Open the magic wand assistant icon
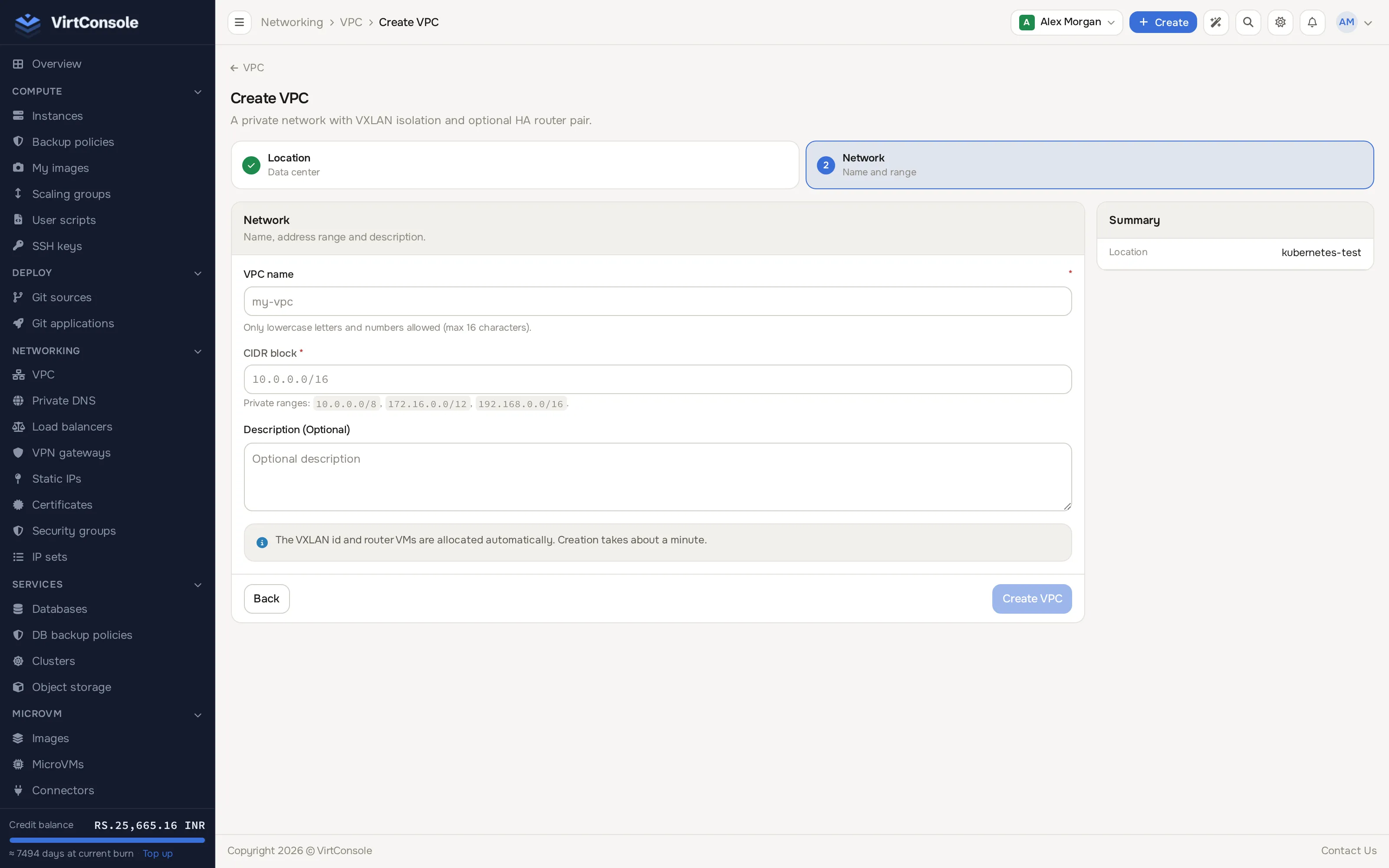The image size is (1389, 868). (1216, 23)
